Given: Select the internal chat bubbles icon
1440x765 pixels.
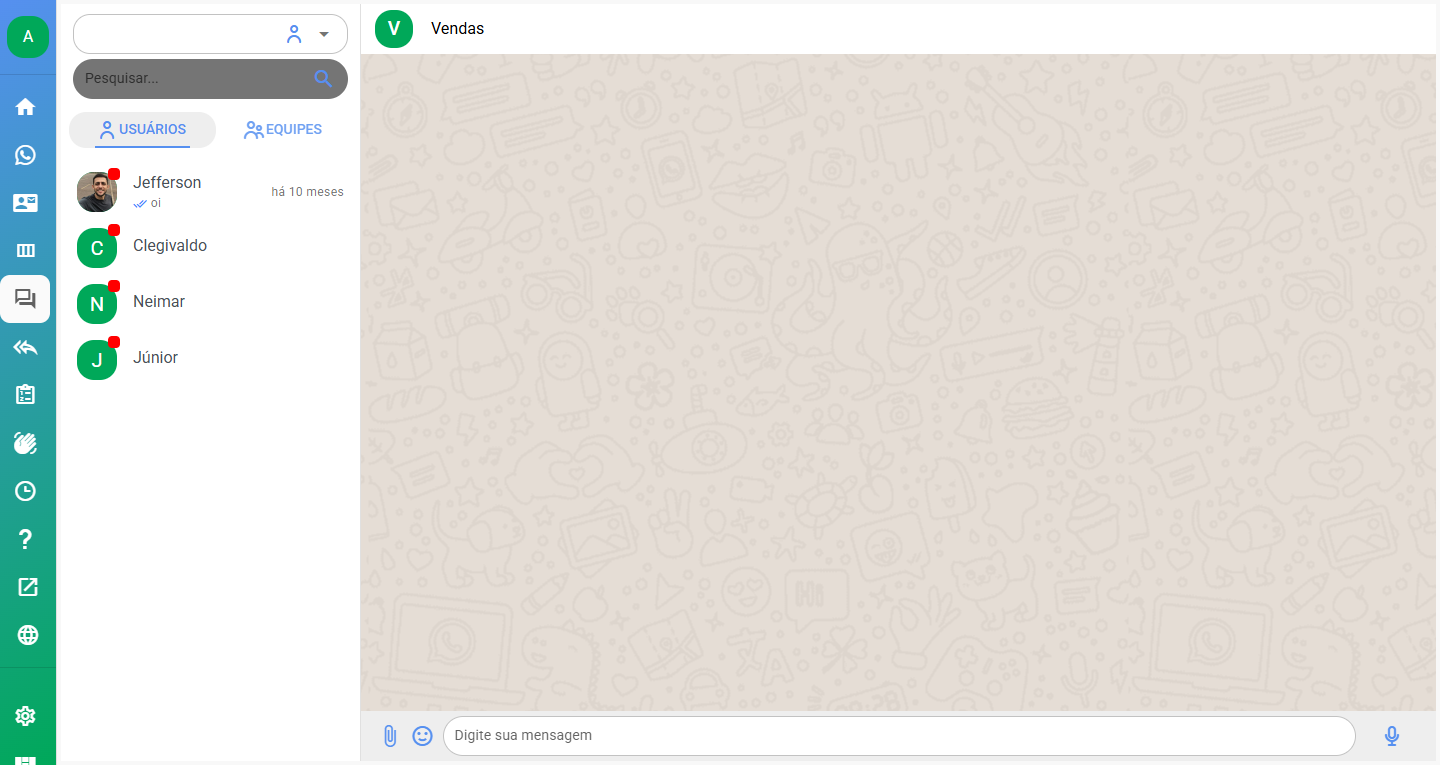Looking at the screenshot, I should pyautogui.click(x=26, y=299).
